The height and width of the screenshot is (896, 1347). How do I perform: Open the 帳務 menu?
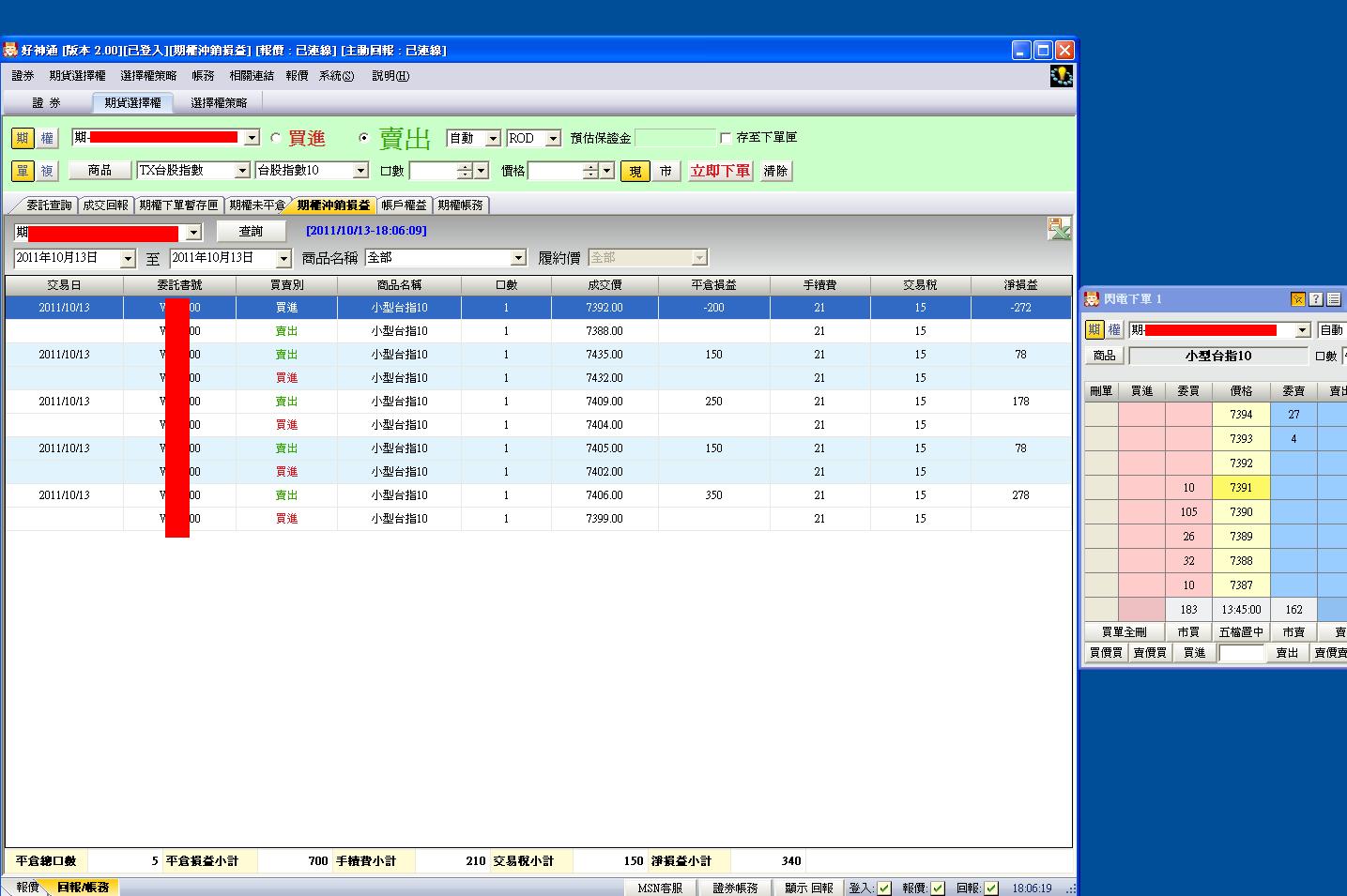[203, 76]
